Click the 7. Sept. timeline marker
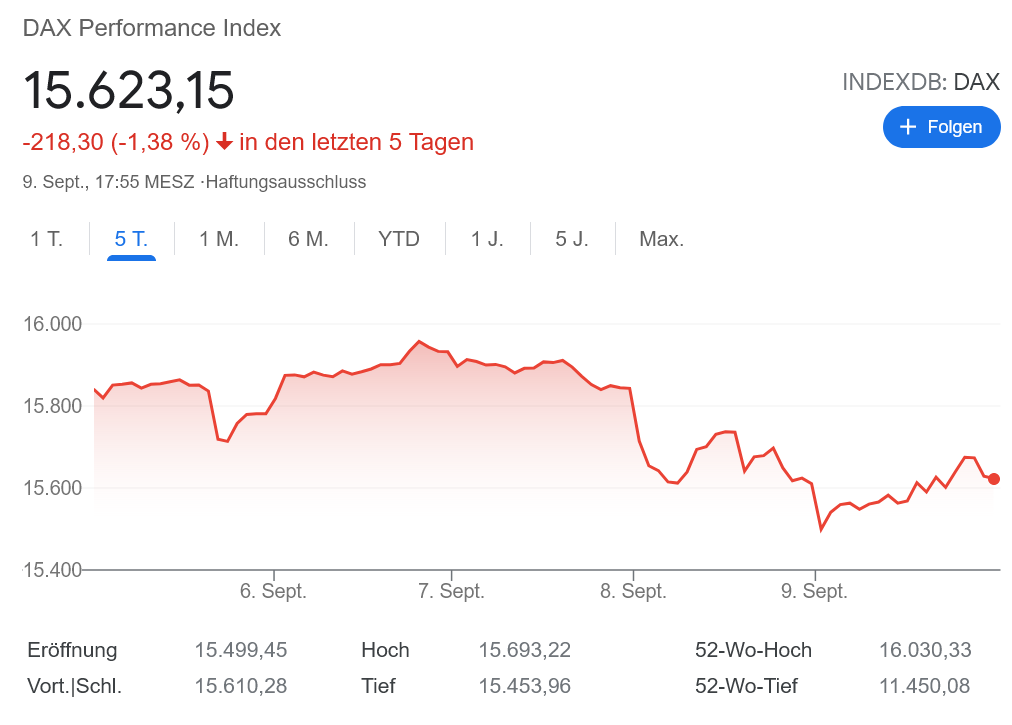 pyautogui.click(x=452, y=591)
